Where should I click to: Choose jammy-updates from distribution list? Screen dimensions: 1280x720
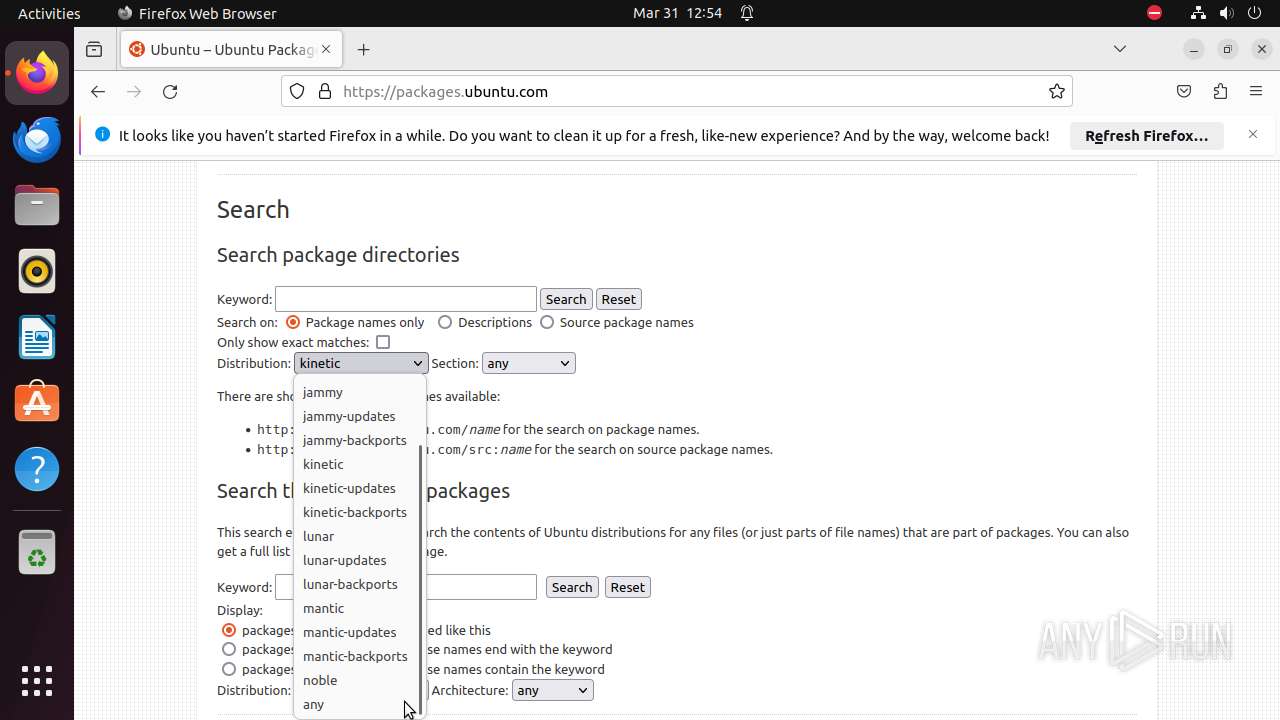point(357,416)
